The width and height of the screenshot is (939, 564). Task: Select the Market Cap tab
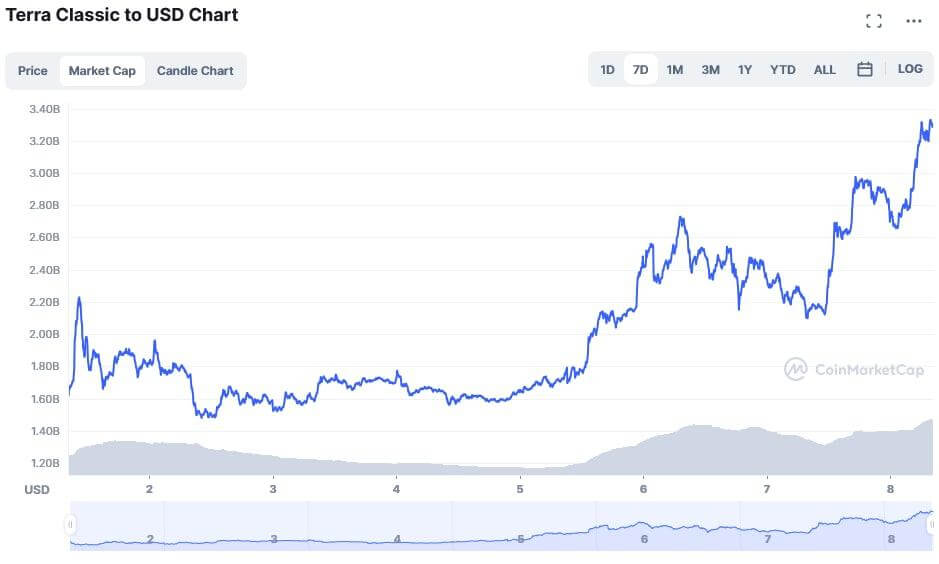pos(102,71)
